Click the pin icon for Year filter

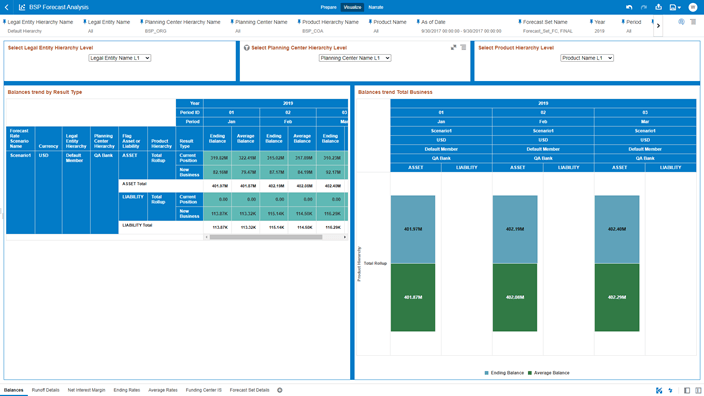(x=591, y=22)
